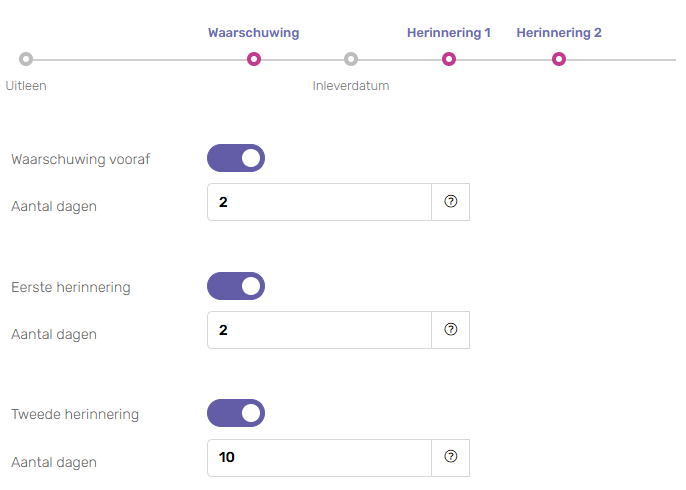Select the Inleverdatum timeline point
Viewport: 686px width, 490px height.
350,59
